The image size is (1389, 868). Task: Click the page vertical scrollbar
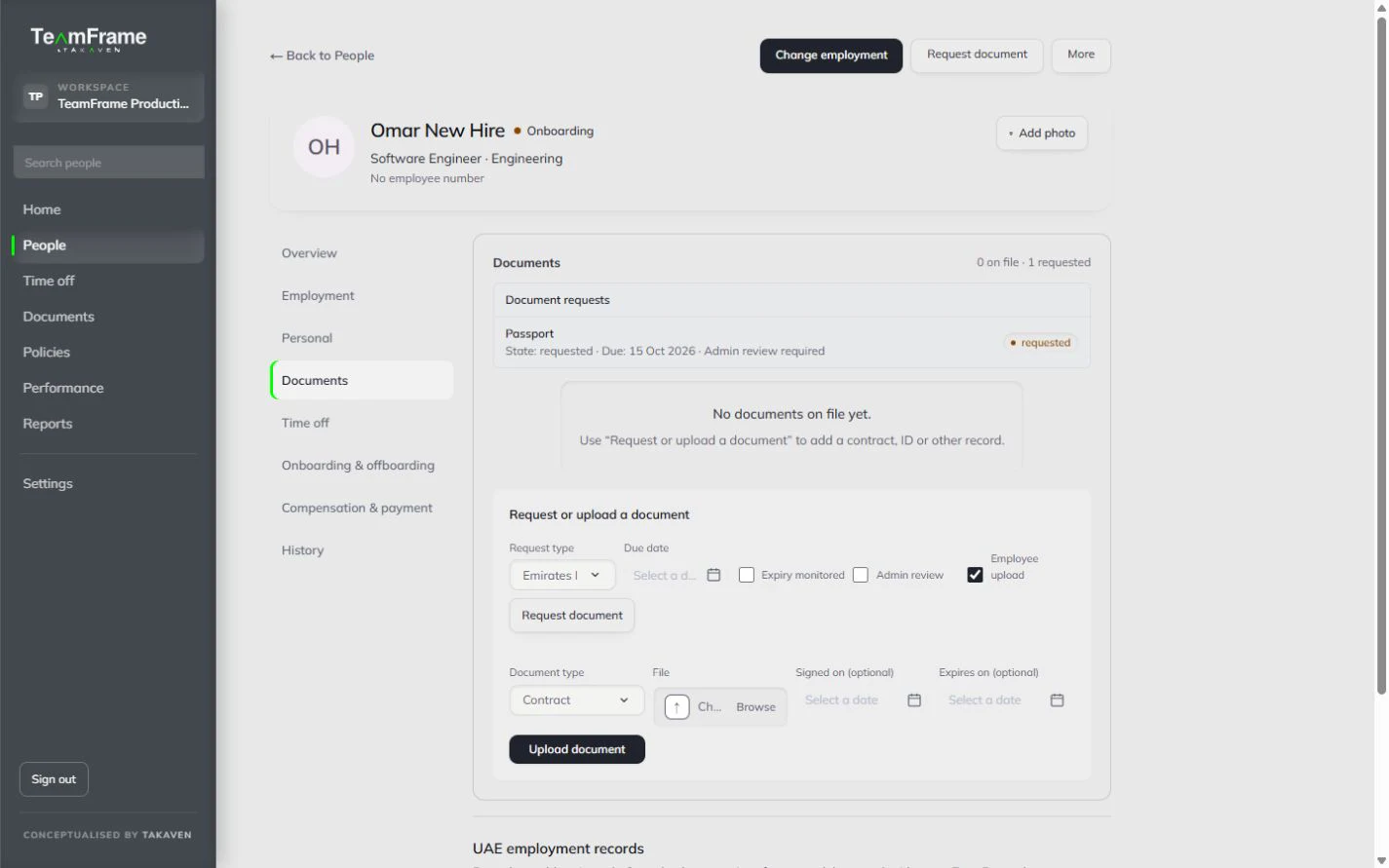[1381, 356]
